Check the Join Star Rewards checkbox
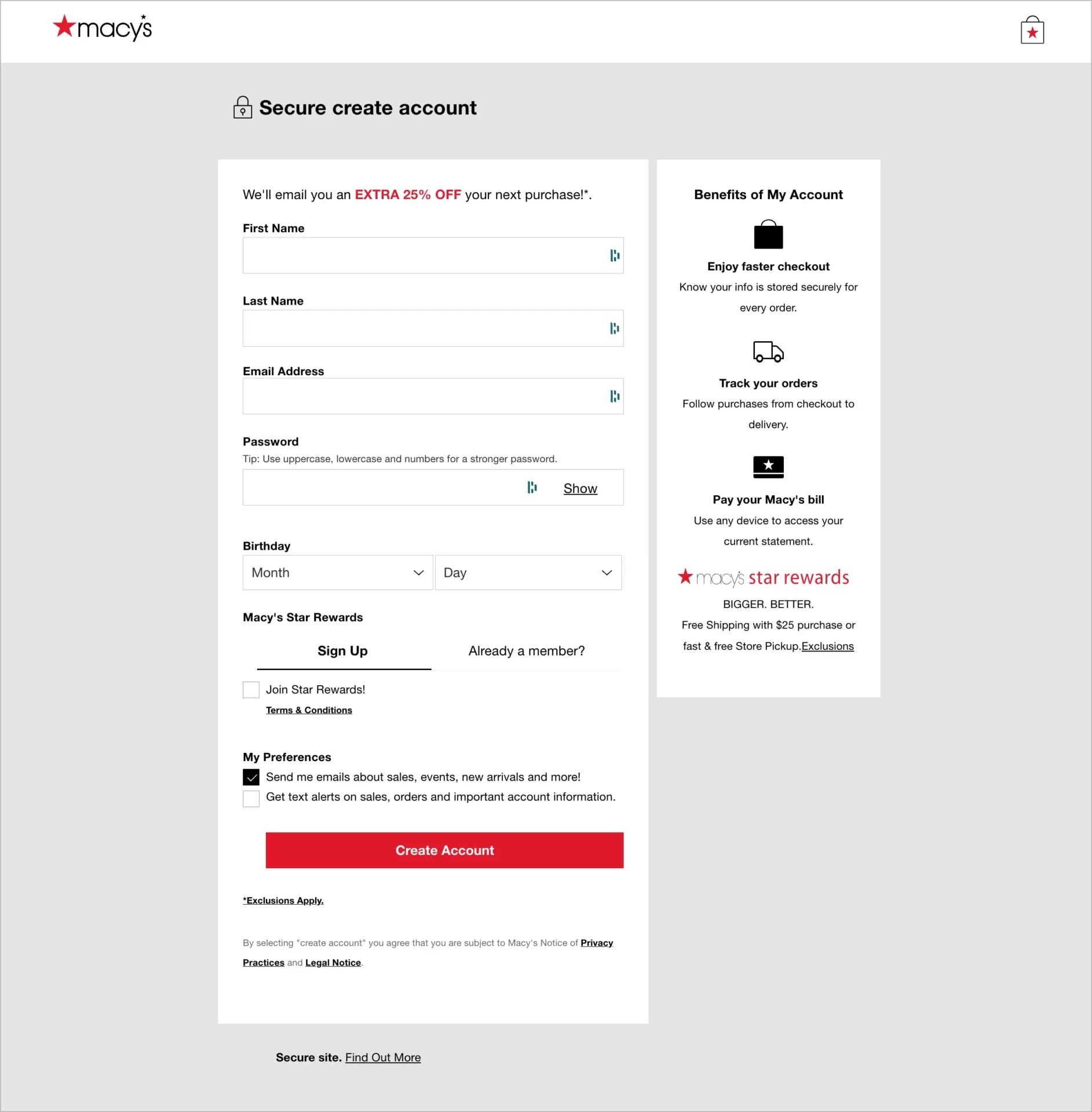The width and height of the screenshot is (1092, 1112). point(251,690)
